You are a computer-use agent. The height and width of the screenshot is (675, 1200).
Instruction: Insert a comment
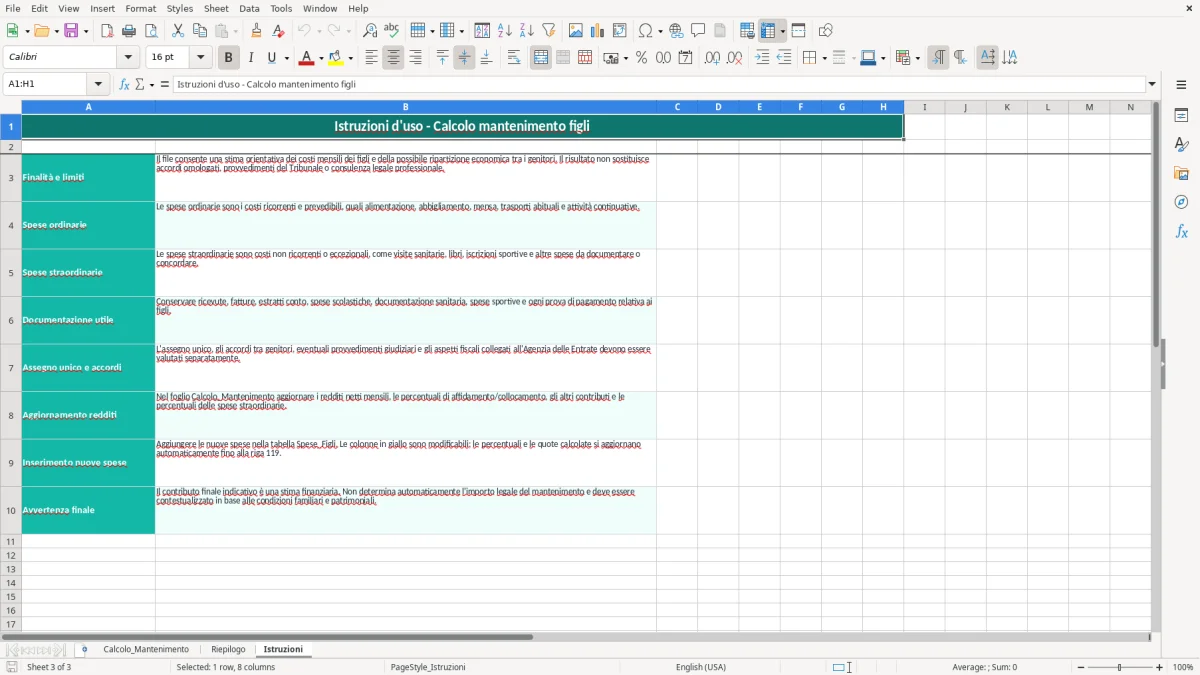(x=698, y=31)
